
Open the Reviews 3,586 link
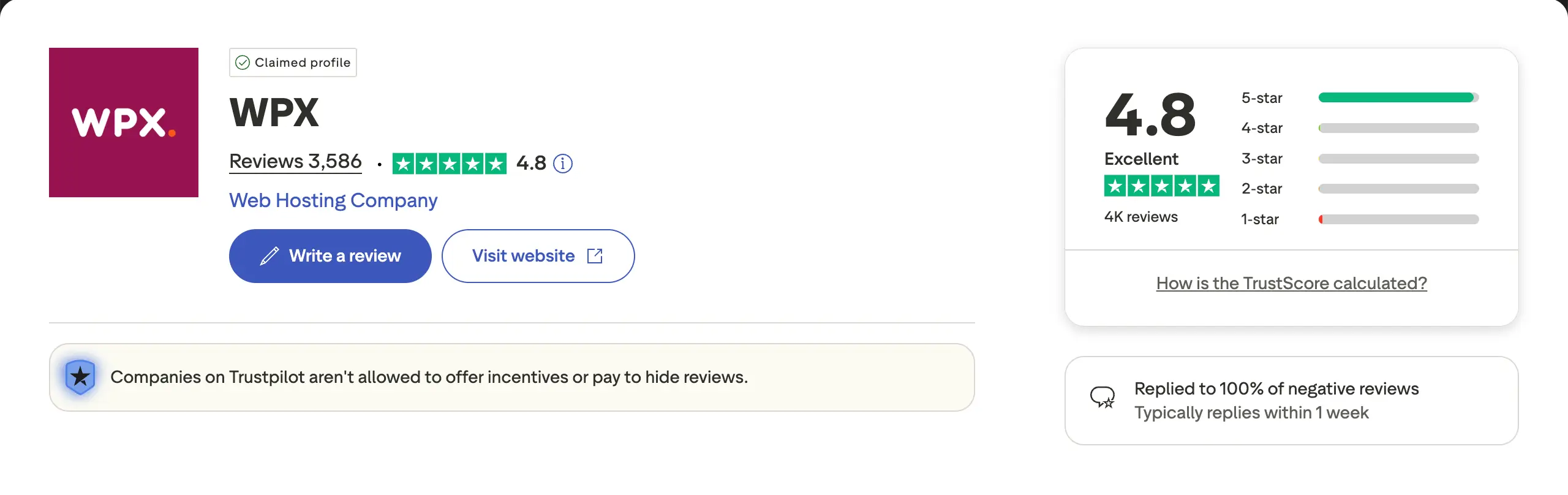coord(295,162)
